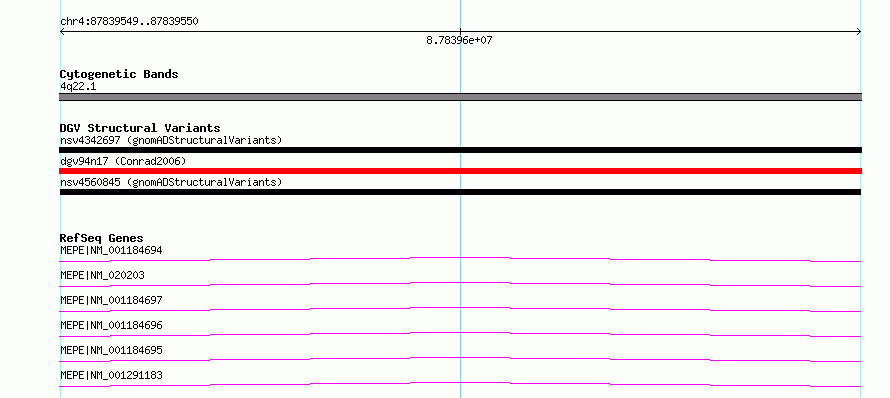
Task: Select the Cytogenetic Bands track title
Action: point(119,74)
